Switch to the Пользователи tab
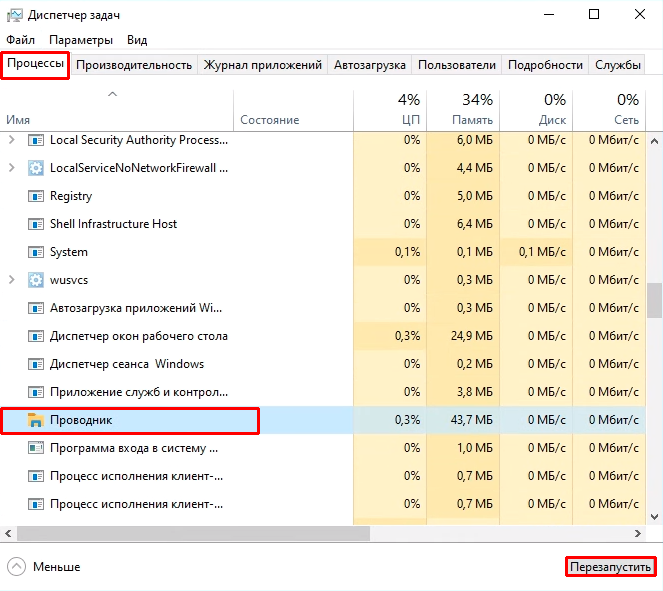 coord(457,65)
